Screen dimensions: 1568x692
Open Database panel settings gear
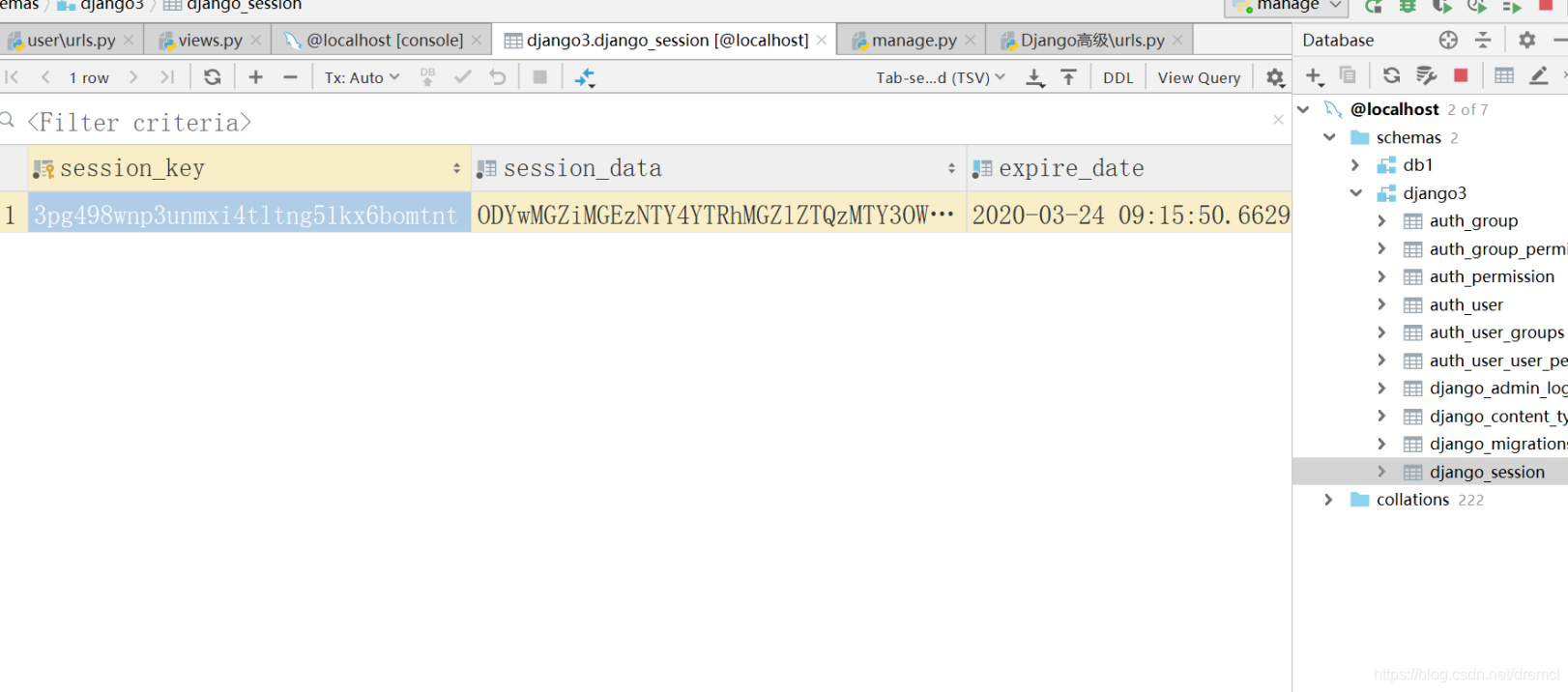point(1526,40)
